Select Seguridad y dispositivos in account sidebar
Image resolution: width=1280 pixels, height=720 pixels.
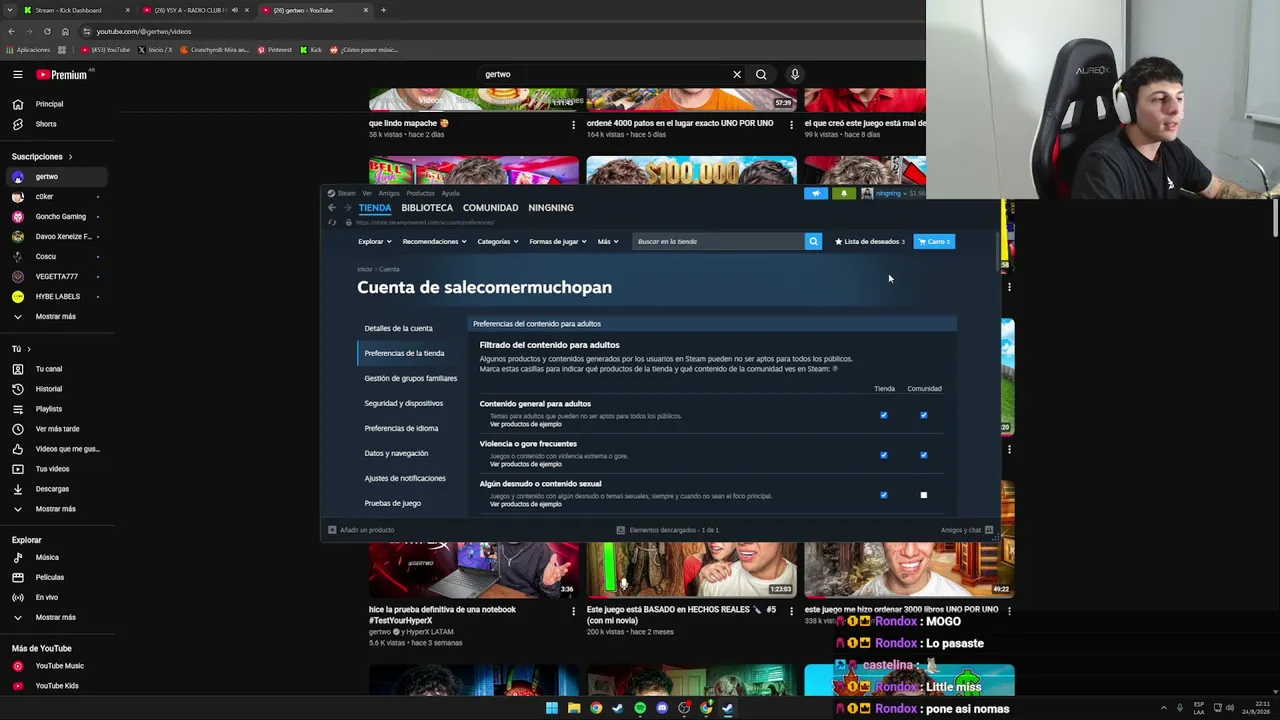pos(403,403)
